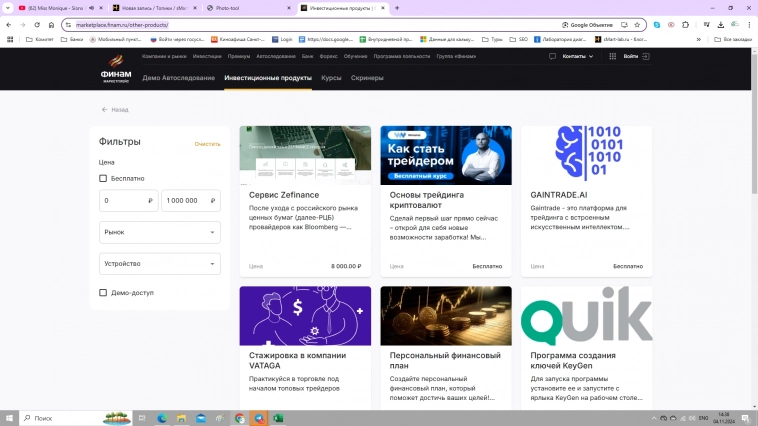758x426 pixels.
Task: Enable the Демо-доступ checkbox
Action: coord(103,293)
